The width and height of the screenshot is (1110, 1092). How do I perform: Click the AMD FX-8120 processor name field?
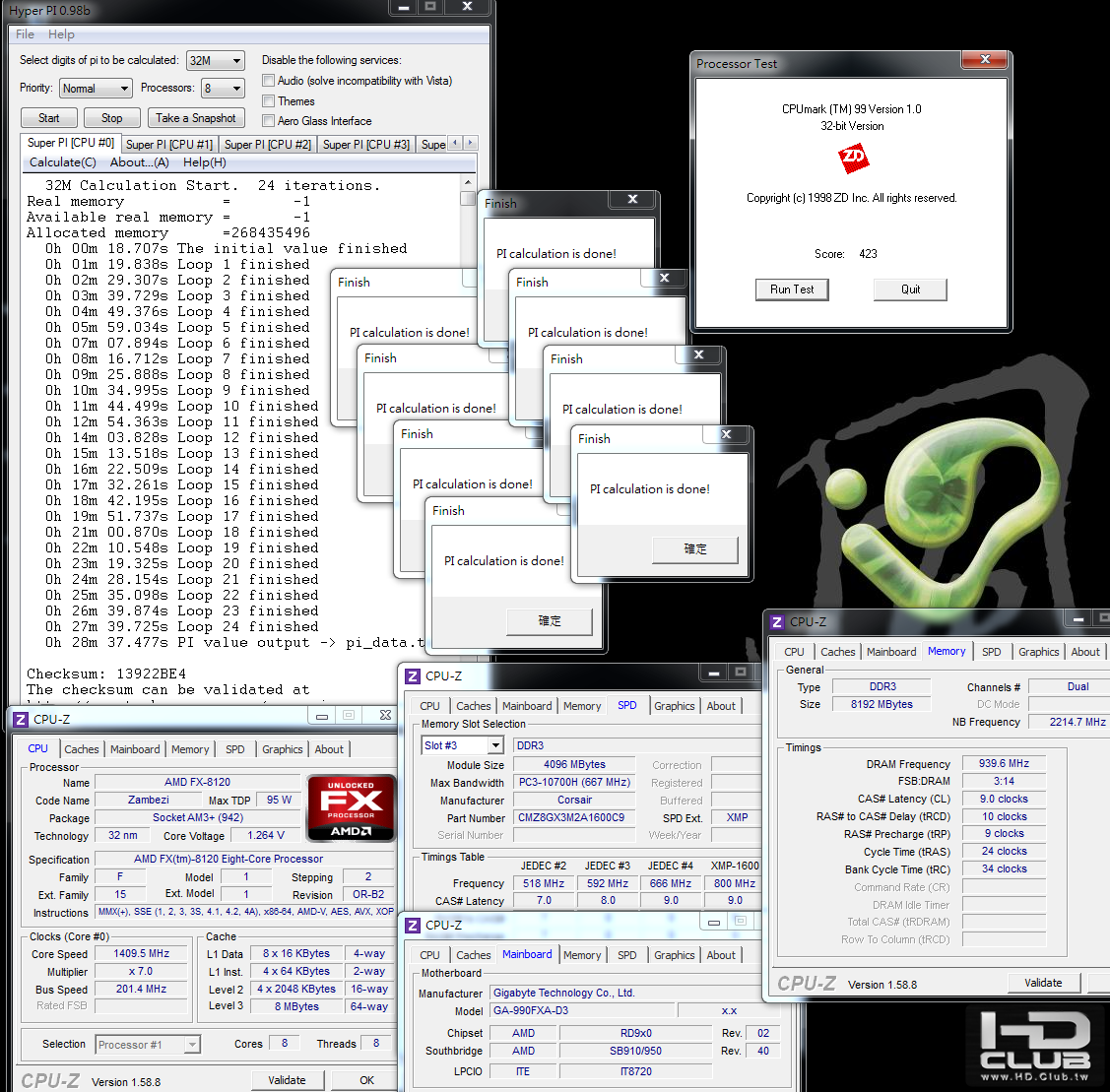[197, 782]
